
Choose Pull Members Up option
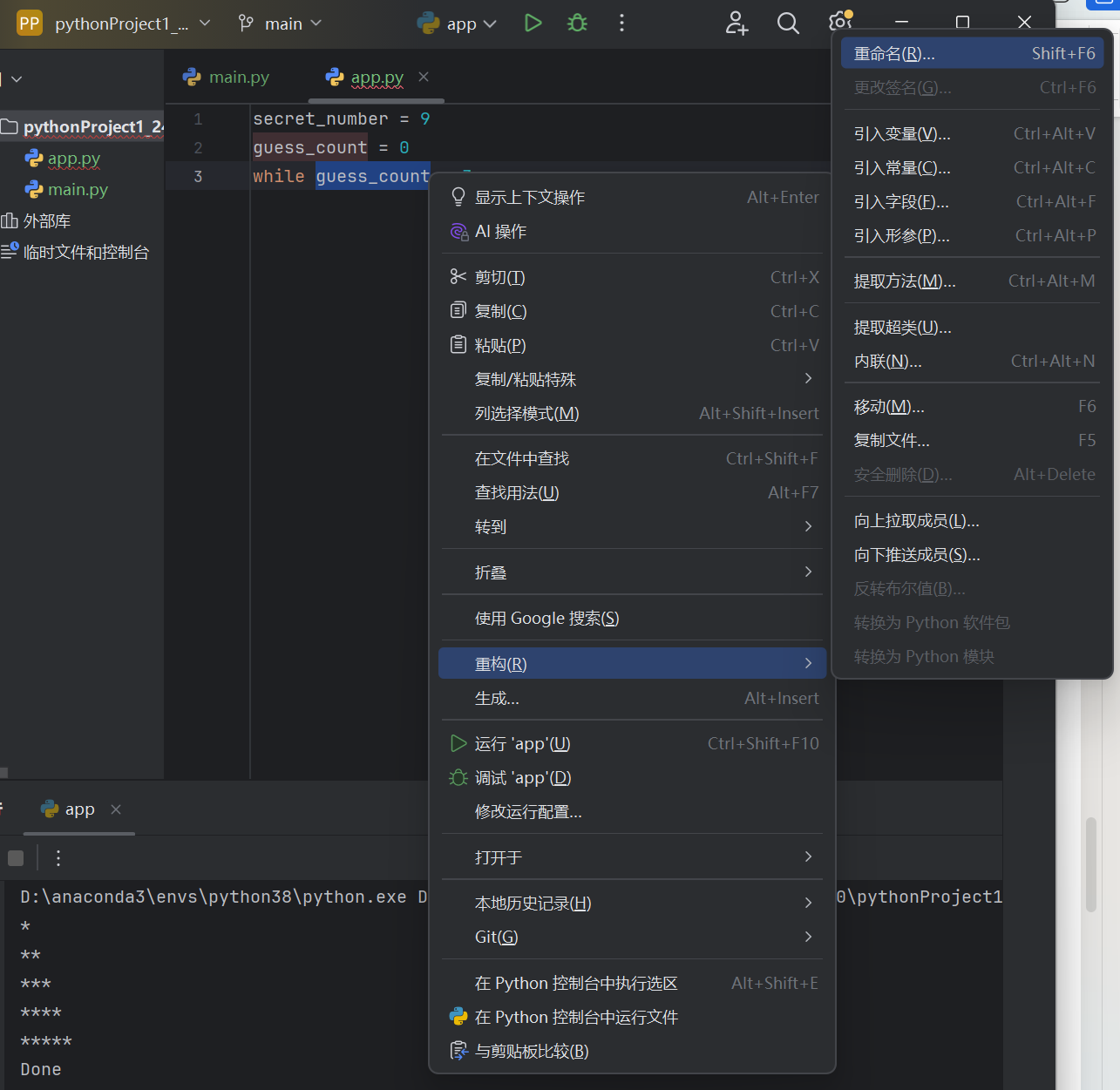(974, 520)
